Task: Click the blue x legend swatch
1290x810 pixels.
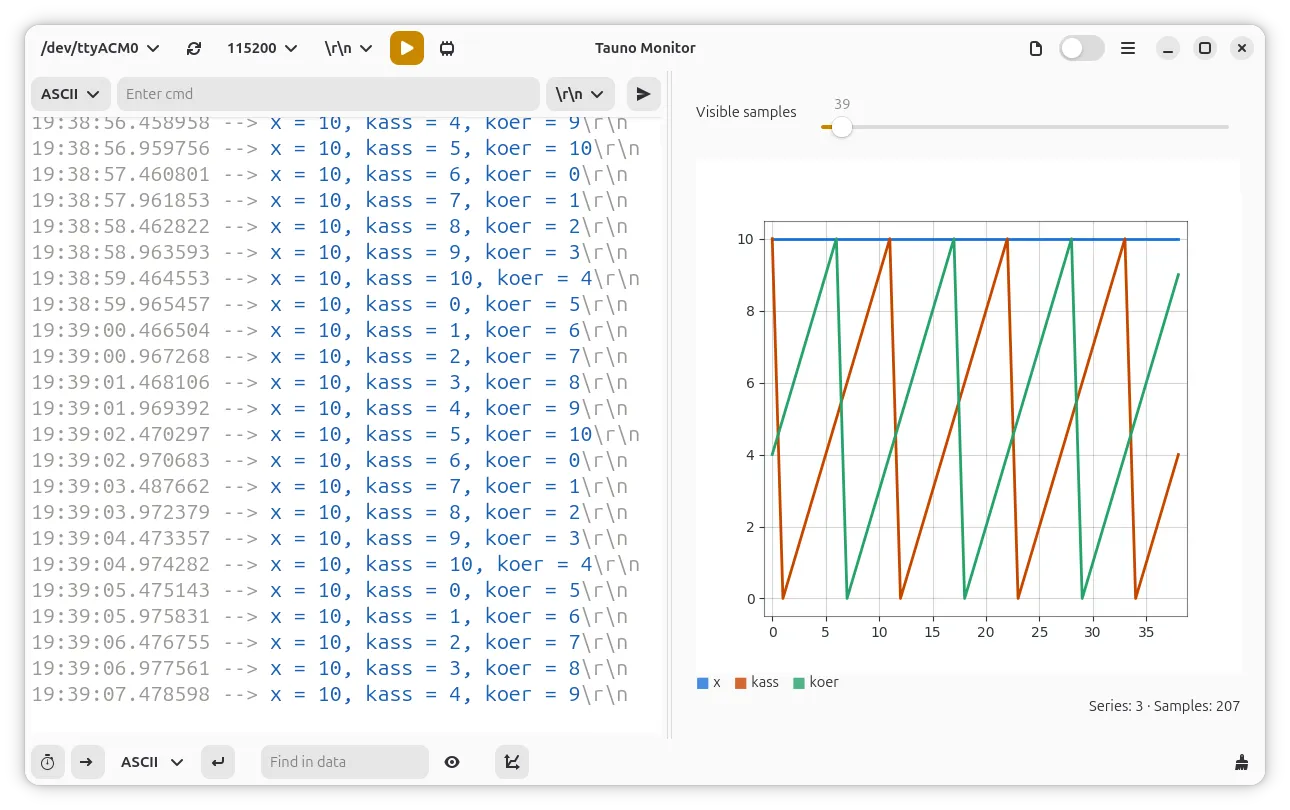Action: point(703,683)
